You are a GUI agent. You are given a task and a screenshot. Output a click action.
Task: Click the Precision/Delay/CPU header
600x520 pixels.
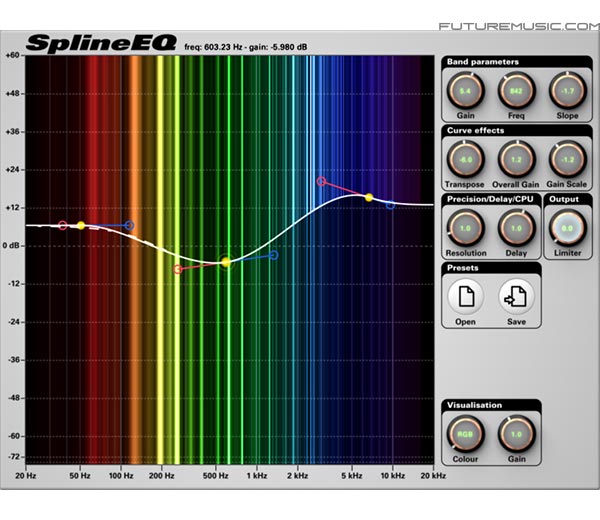coord(490,199)
